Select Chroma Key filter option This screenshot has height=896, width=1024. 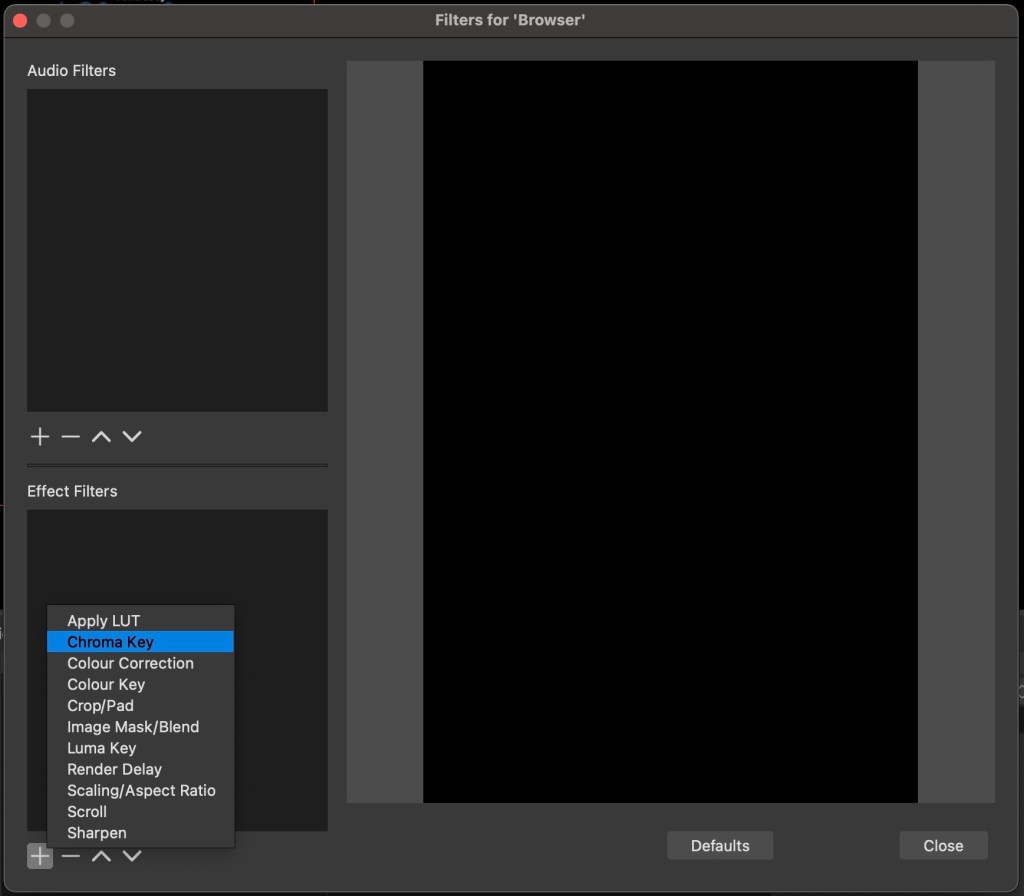[x=110, y=642]
